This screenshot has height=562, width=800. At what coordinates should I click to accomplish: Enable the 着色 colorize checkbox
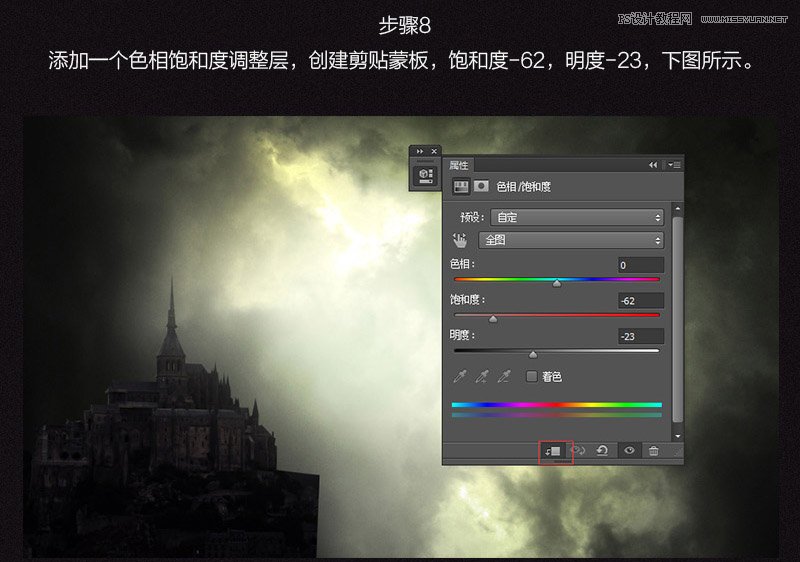click(x=532, y=376)
